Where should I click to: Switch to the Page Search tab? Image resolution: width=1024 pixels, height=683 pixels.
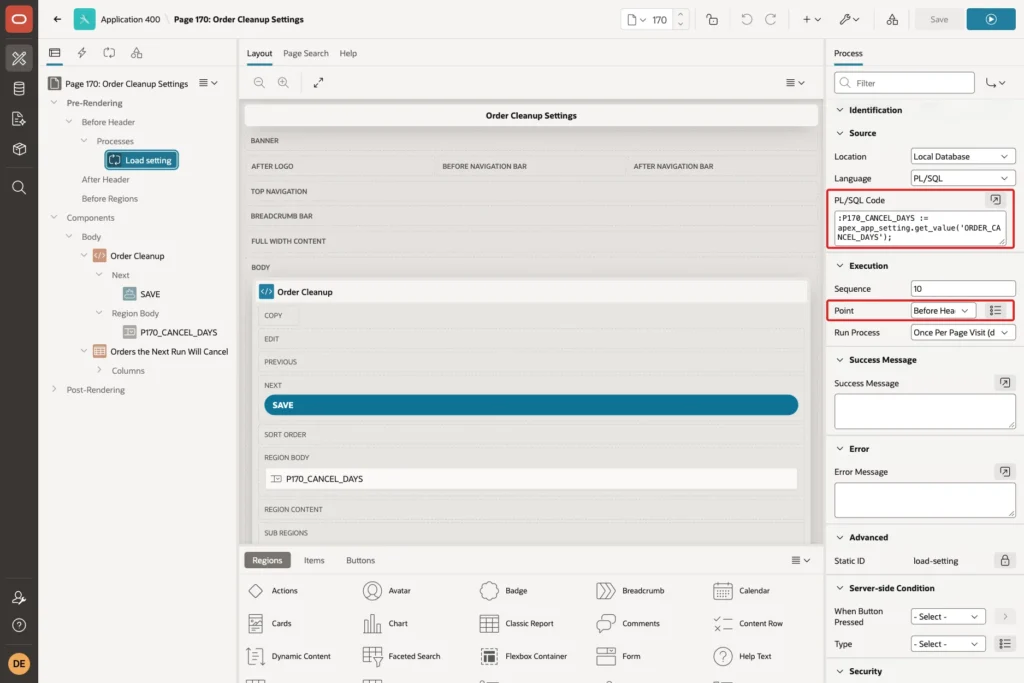[x=306, y=54]
